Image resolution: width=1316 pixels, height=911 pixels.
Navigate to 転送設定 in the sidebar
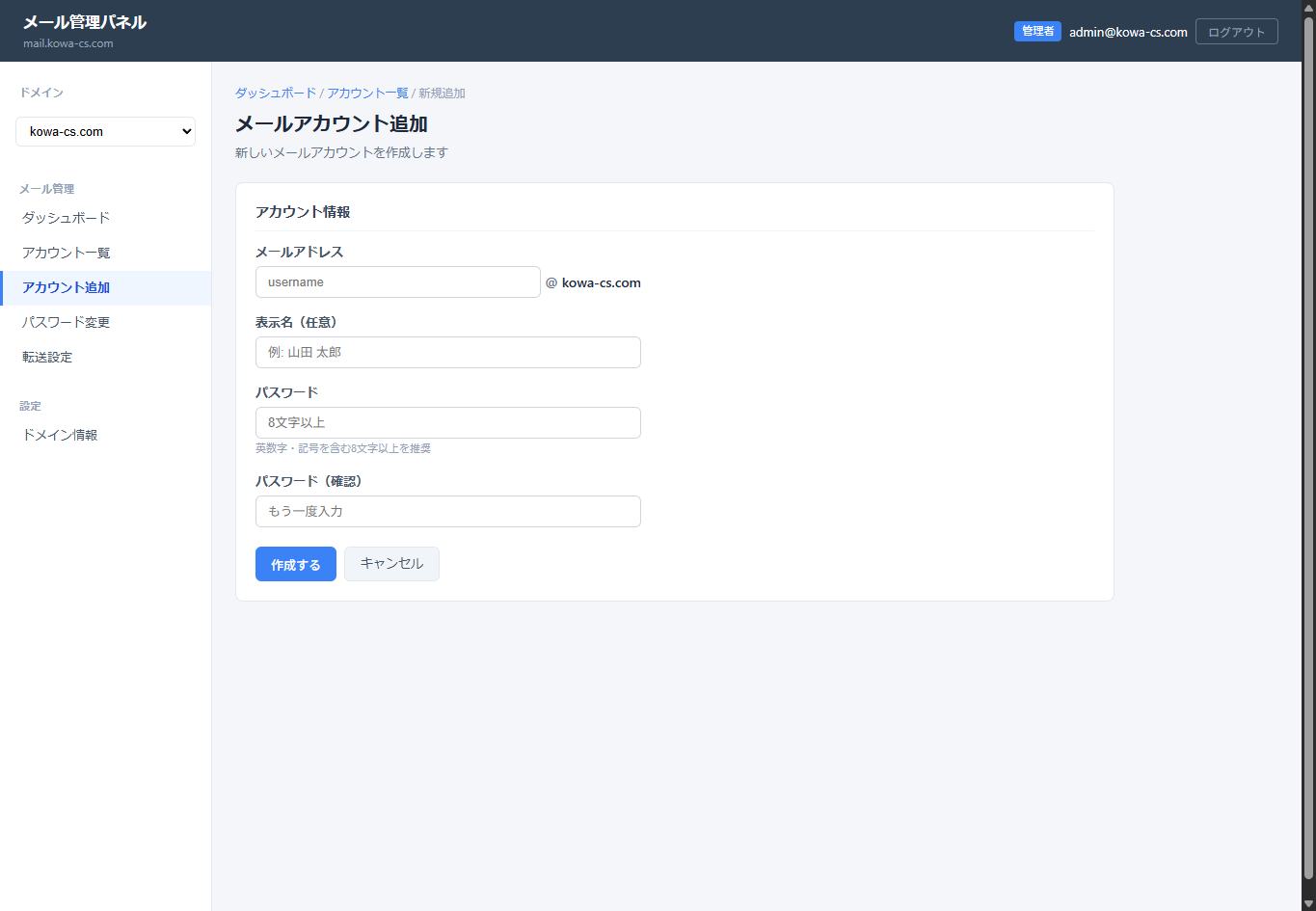[x=47, y=357]
